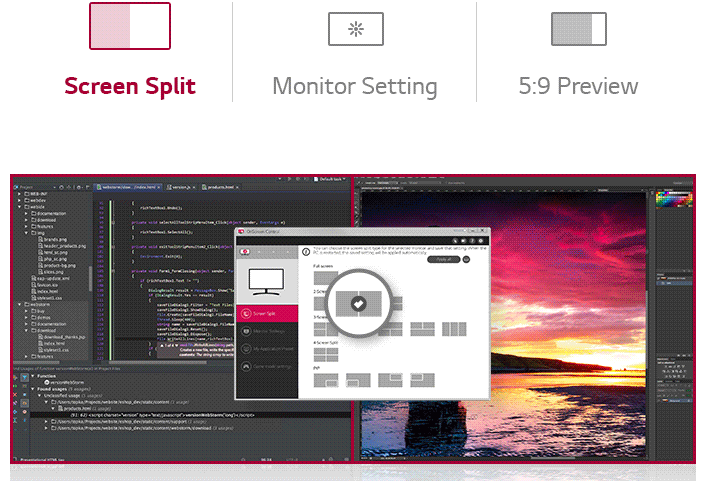Image resolution: width=703 pixels, height=481 pixels.
Task: Open the 5:9 Preview tab
Action: pos(578,86)
